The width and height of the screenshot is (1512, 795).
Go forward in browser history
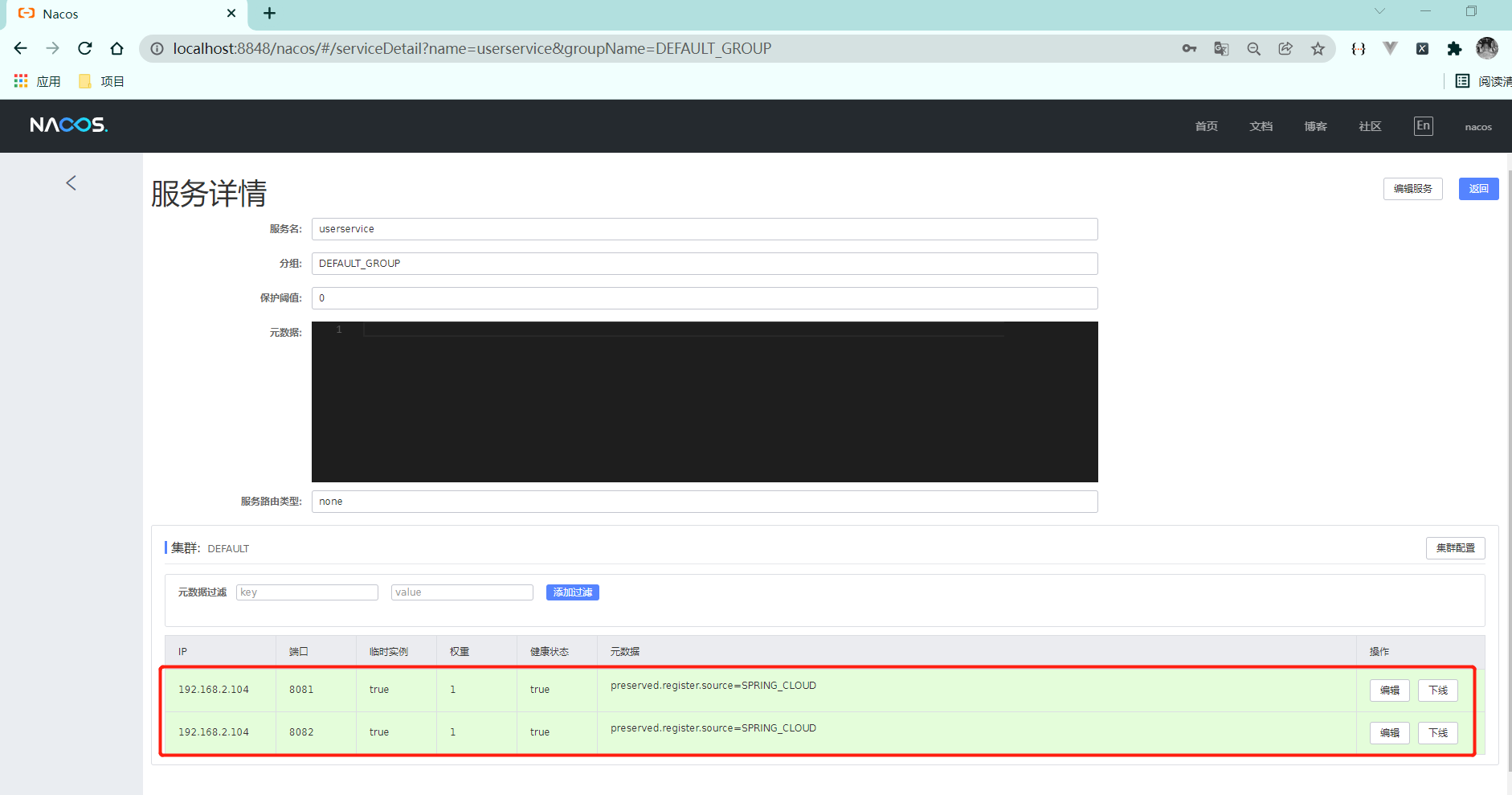coord(53,48)
